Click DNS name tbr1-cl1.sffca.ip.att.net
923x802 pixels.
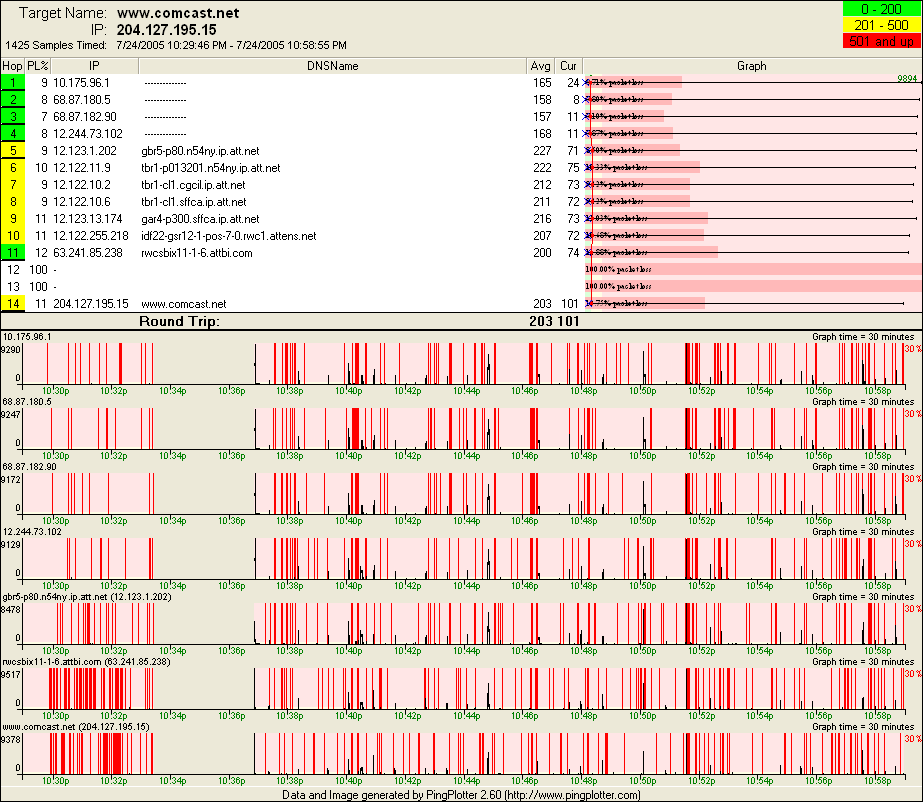[x=194, y=202]
